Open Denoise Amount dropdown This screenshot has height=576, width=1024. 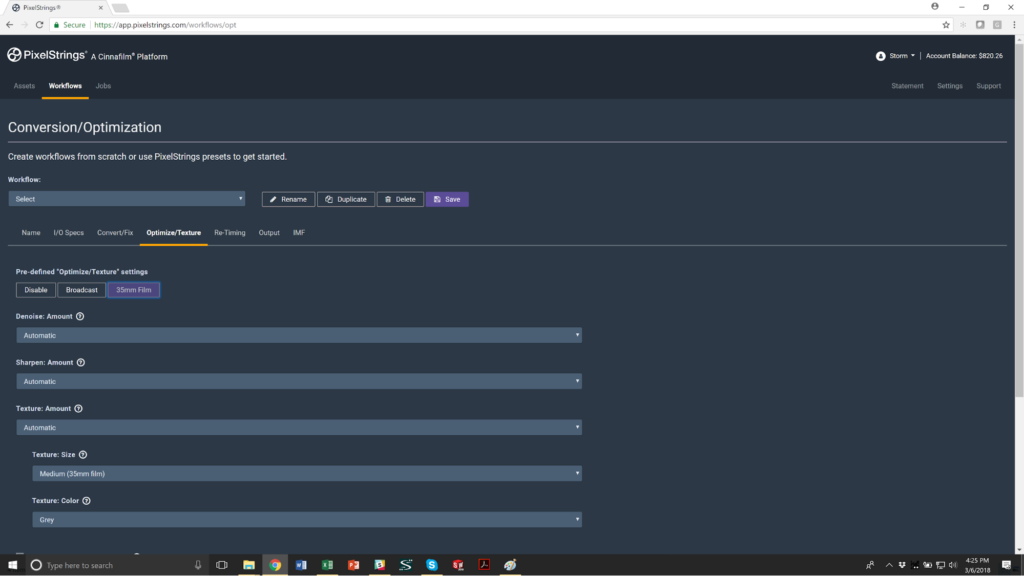(x=299, y=335)
